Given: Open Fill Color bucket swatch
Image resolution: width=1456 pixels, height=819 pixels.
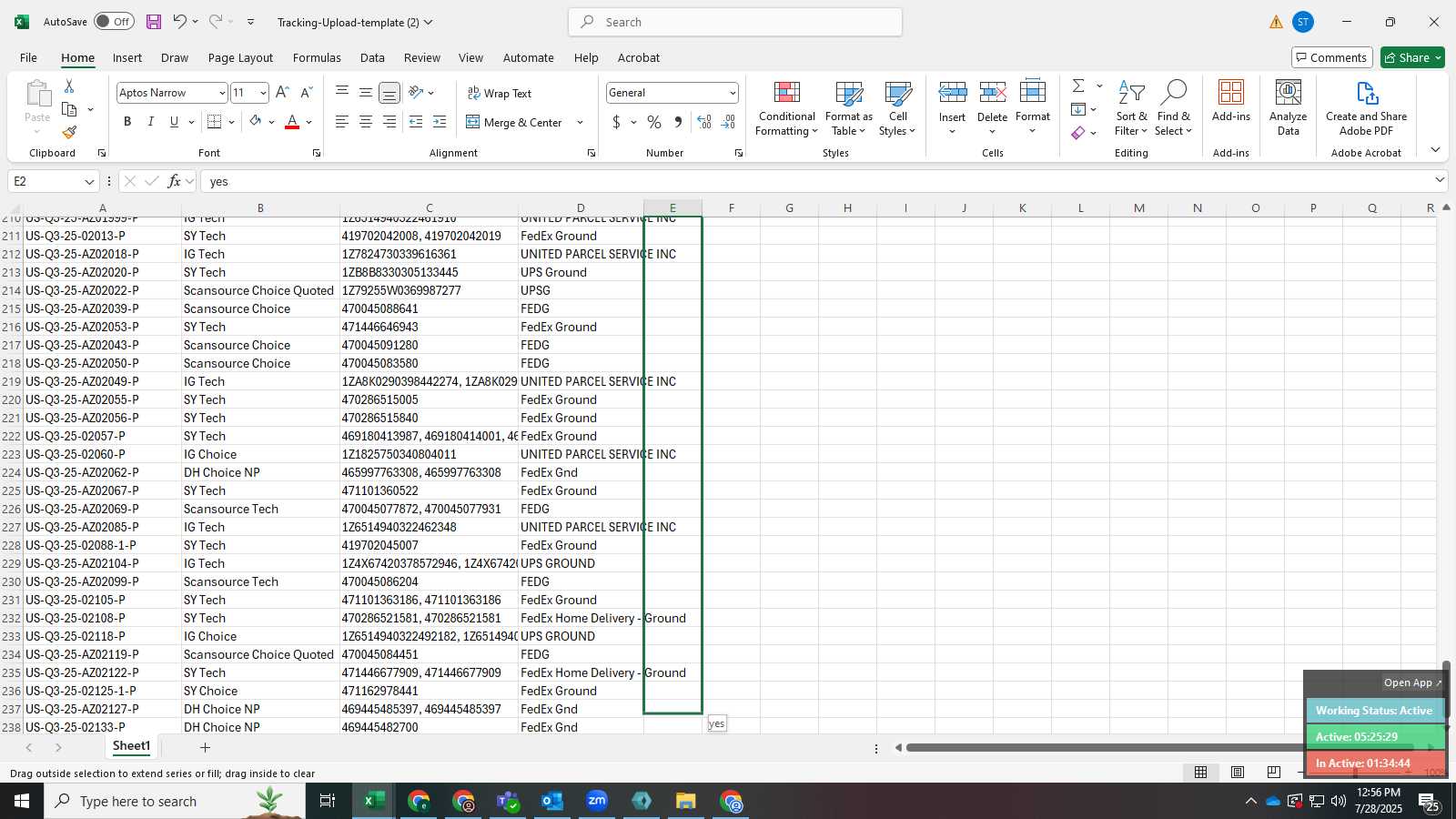Looking at the screenshot, I should pyautogui.click(x=255, y=122).
